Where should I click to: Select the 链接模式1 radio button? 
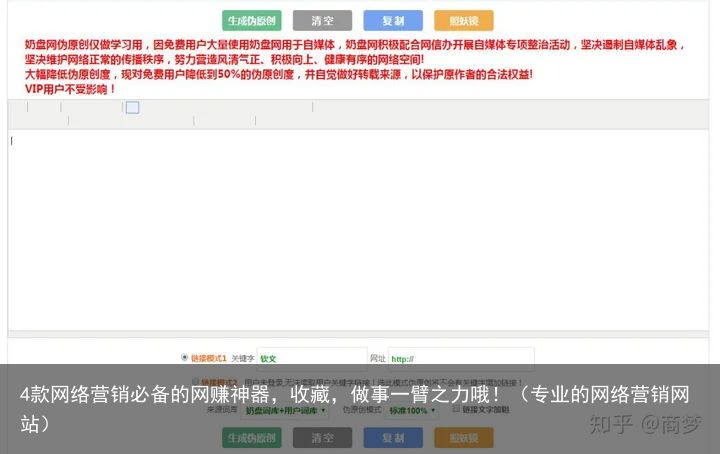tap(185, 357)
